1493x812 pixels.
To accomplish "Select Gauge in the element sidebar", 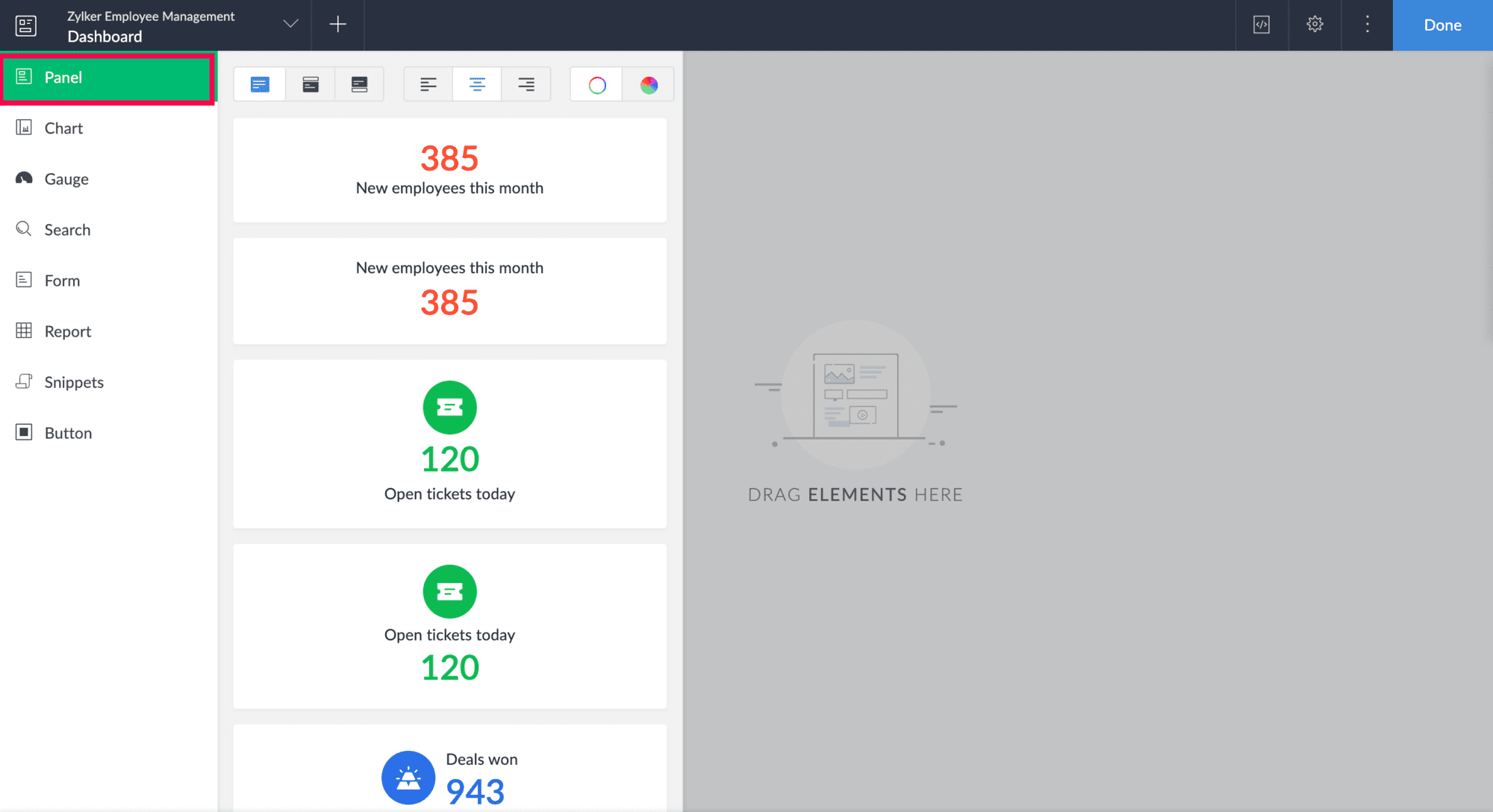I will pyautogui.click(x=66, y=179).
